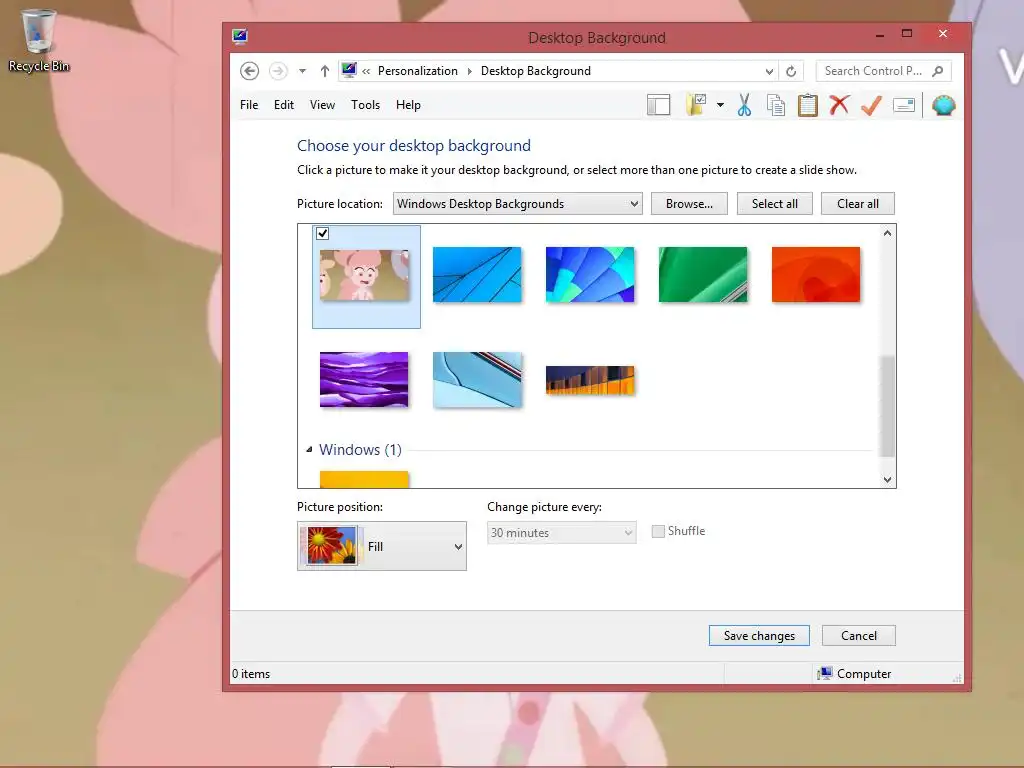Screen dimensions: 1024x768
Task: Click the Cancel button
Action: [x=859, y=635]
